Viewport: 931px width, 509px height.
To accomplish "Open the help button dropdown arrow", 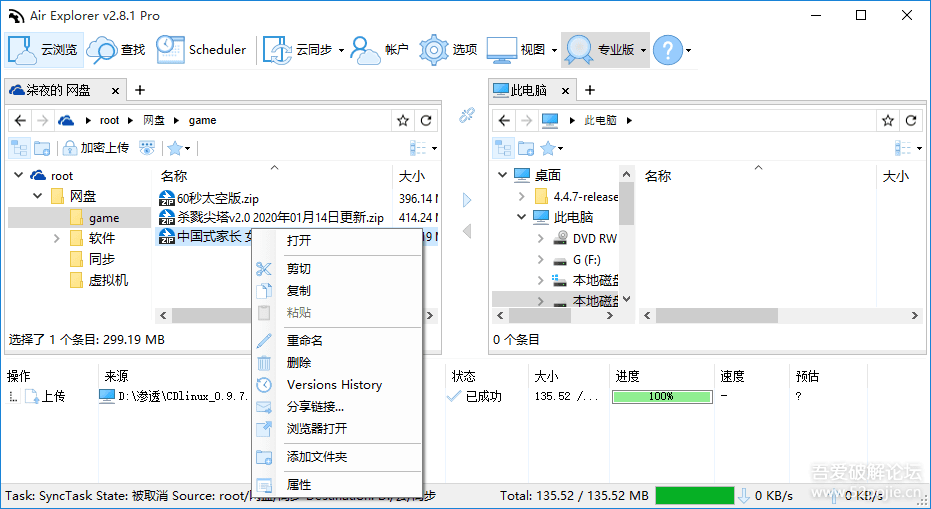I will pyautogui.click(x=688, y=50).
